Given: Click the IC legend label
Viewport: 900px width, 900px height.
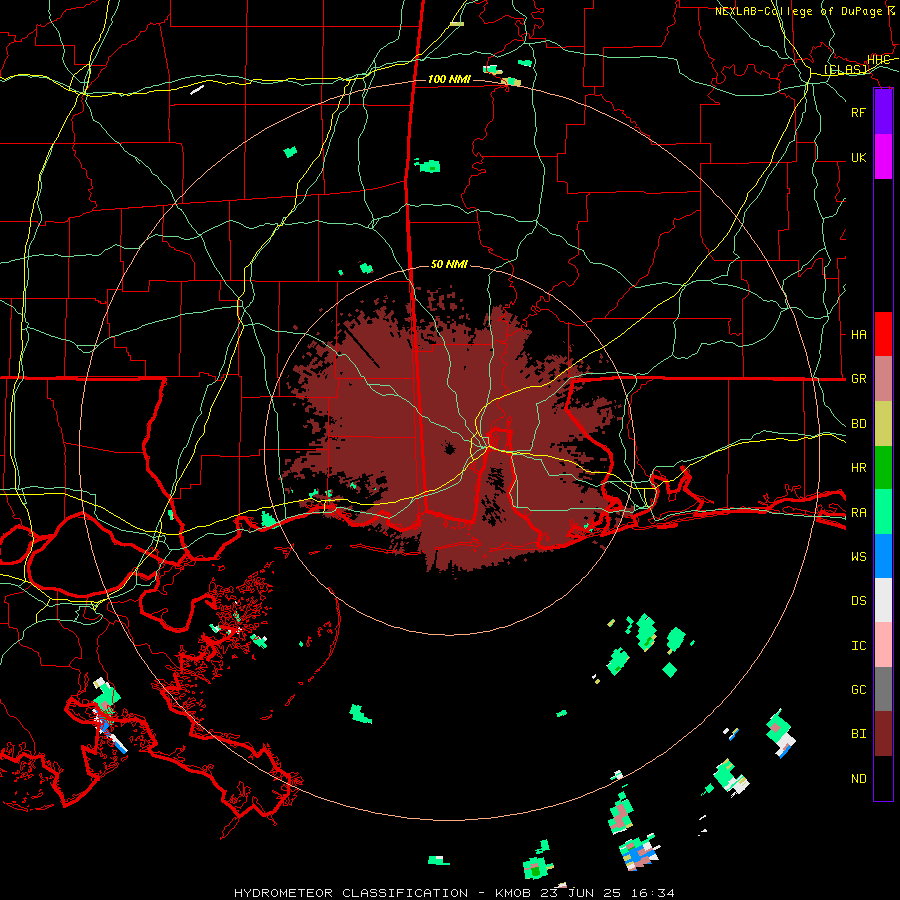Looking at the screenshot, I should (859, 645).
